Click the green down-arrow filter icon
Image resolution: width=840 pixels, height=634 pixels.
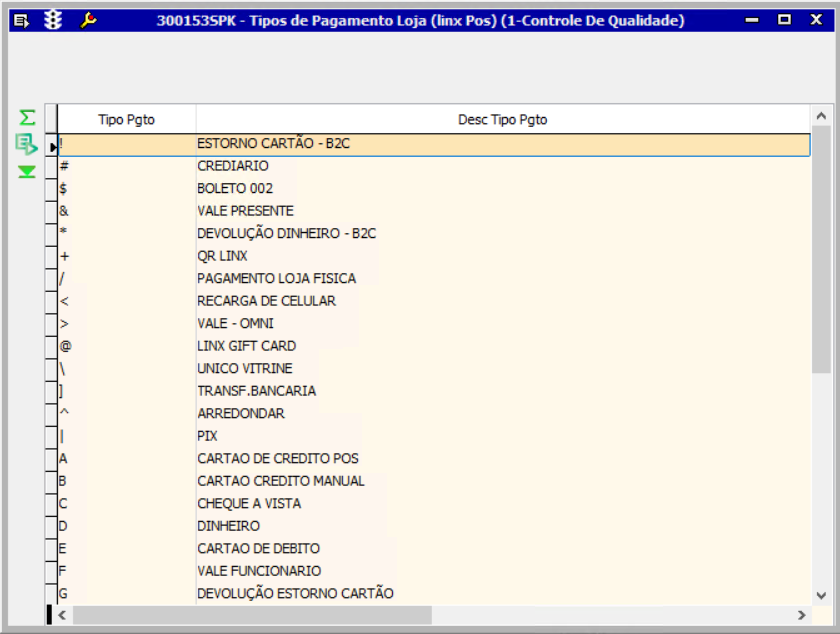point(27,171)
